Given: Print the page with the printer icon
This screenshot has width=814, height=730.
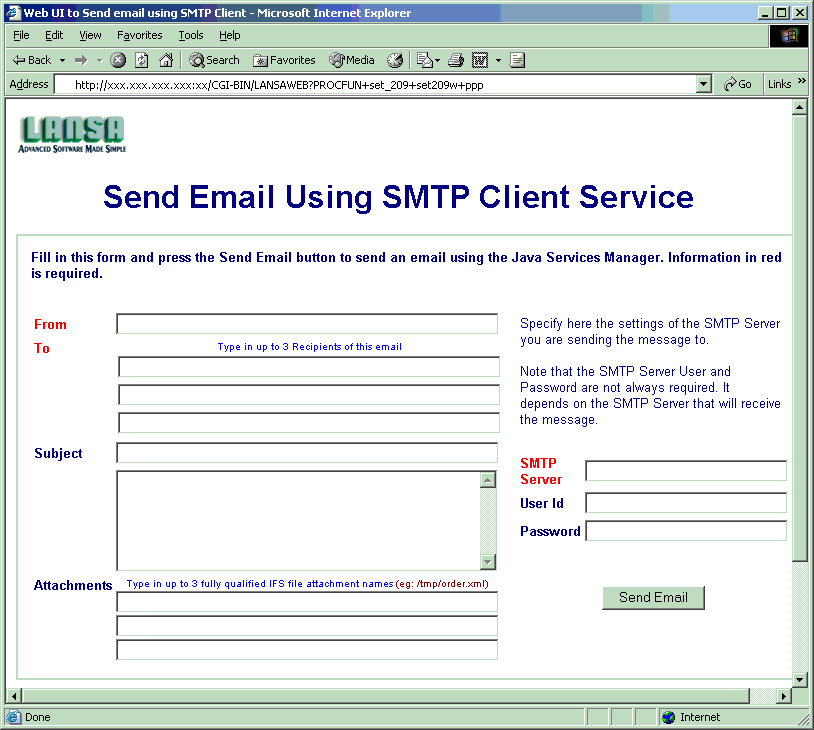Looking at the screenshot, I should [456, 60].
